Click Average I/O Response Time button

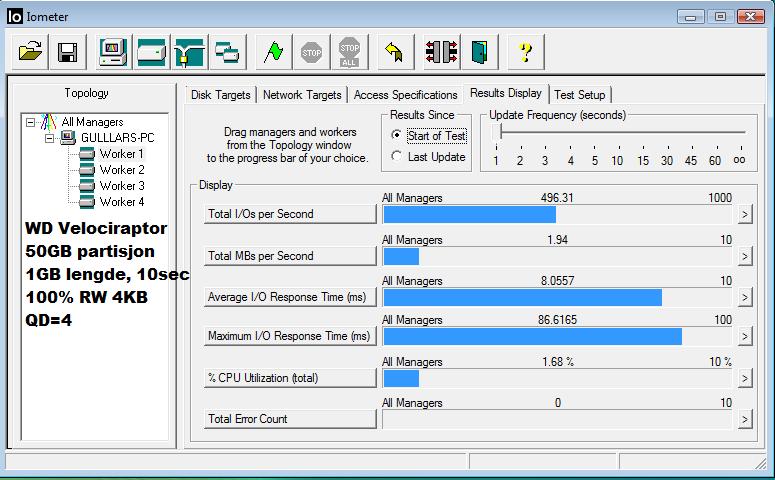pos(290,297)
